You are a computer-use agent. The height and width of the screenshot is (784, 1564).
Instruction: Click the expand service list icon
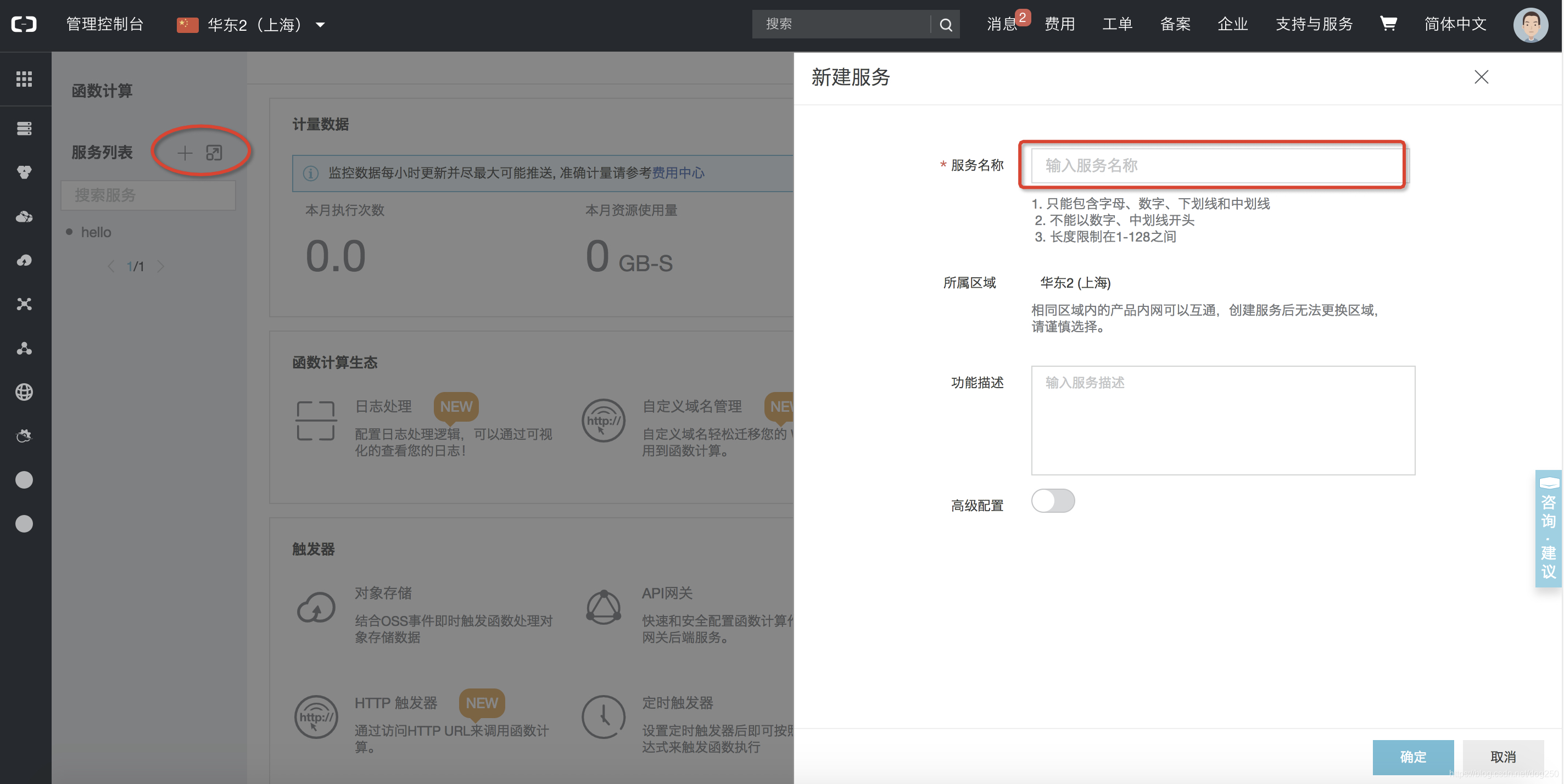214,153
